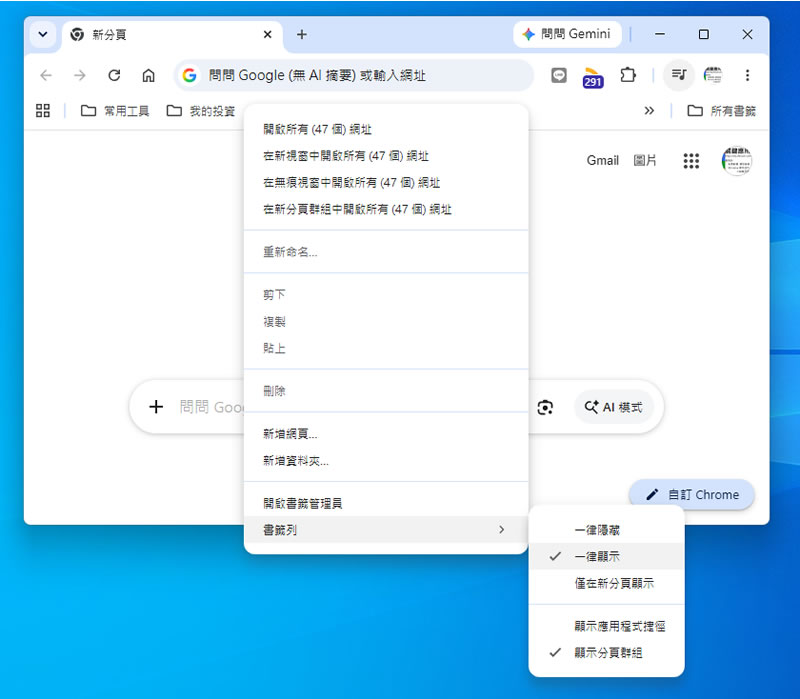Open the apps grid on bookmarks bar
The height and width of the screenshot is (699, 800).
[43, 111]
